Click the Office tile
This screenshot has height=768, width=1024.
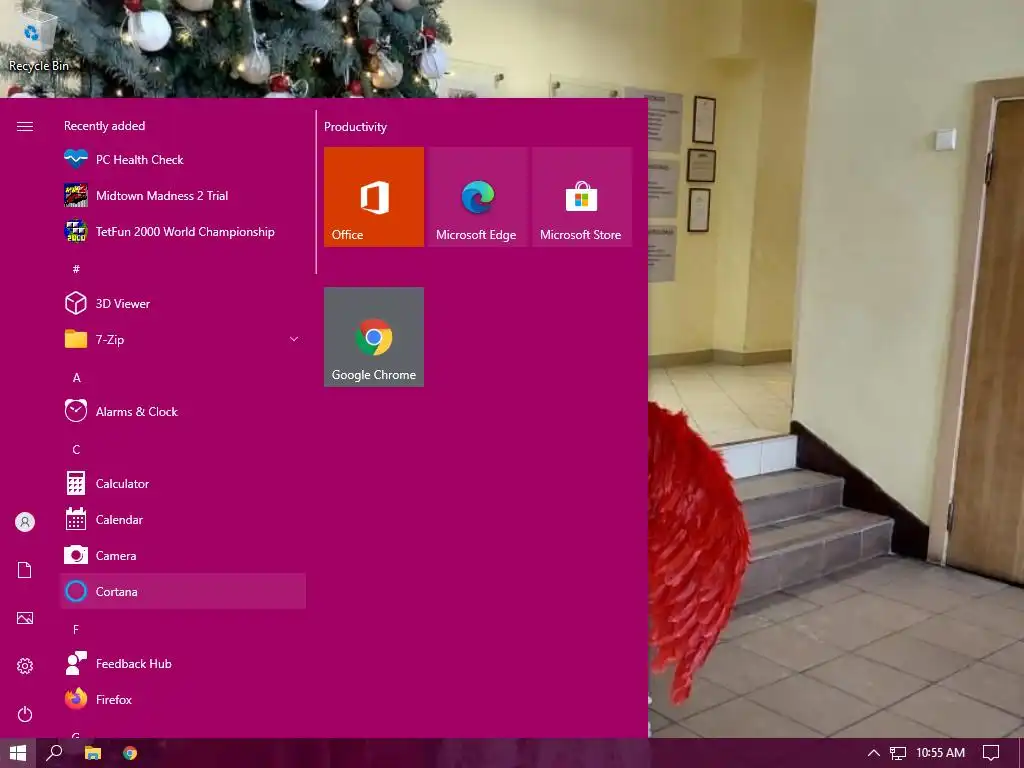(374, 197)
